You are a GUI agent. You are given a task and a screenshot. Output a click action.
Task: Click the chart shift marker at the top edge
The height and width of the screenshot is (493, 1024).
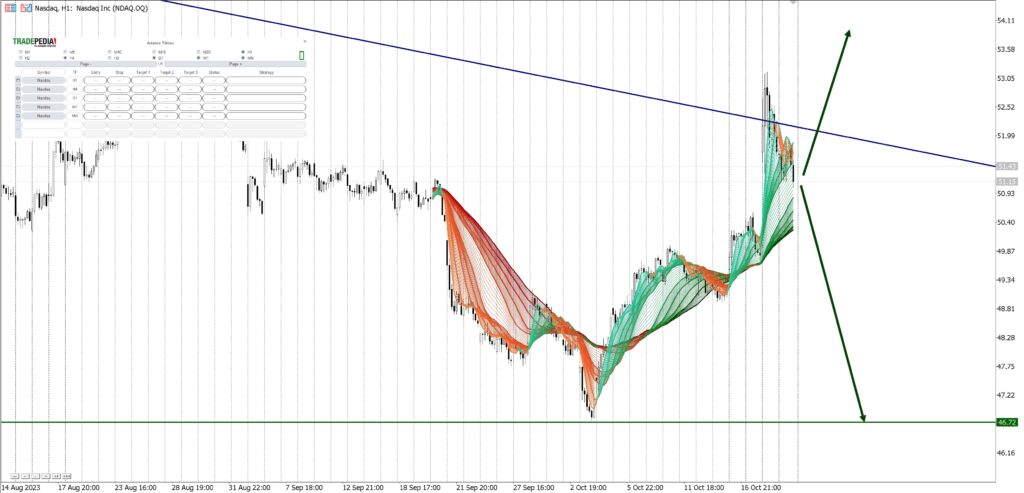[793, 3]
